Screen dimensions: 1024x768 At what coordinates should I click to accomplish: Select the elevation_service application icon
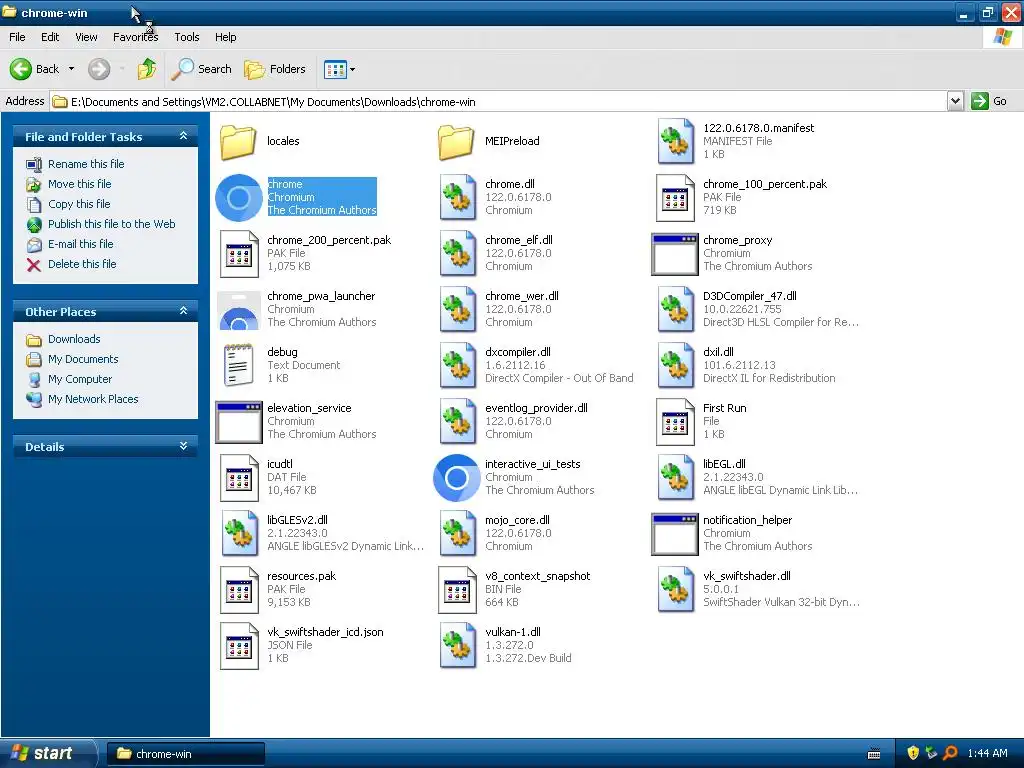click(x=239, y=421)
